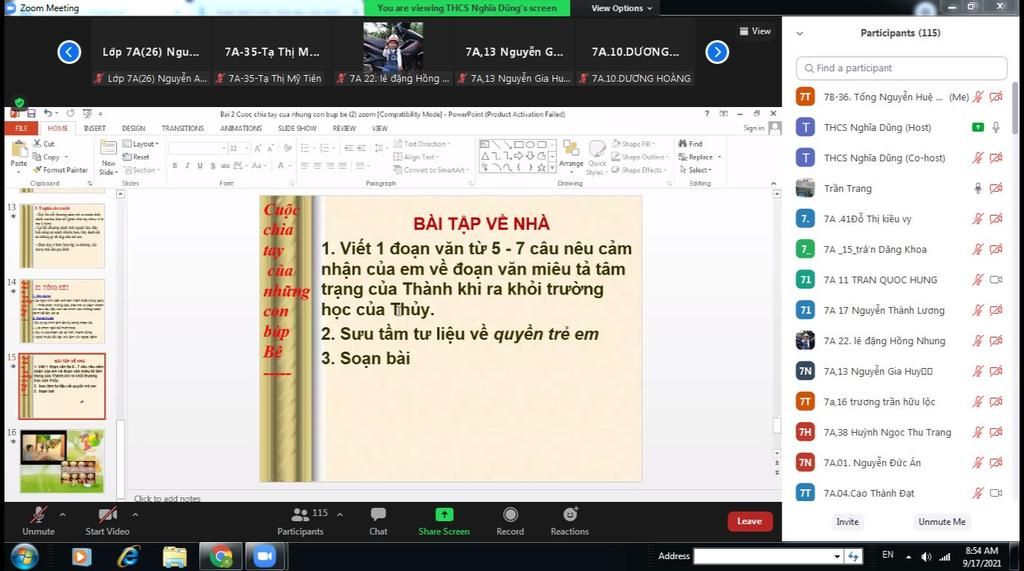Open the View Options dropdown
This screenshot has width=1024, height=571.
[x=621, y=8]
